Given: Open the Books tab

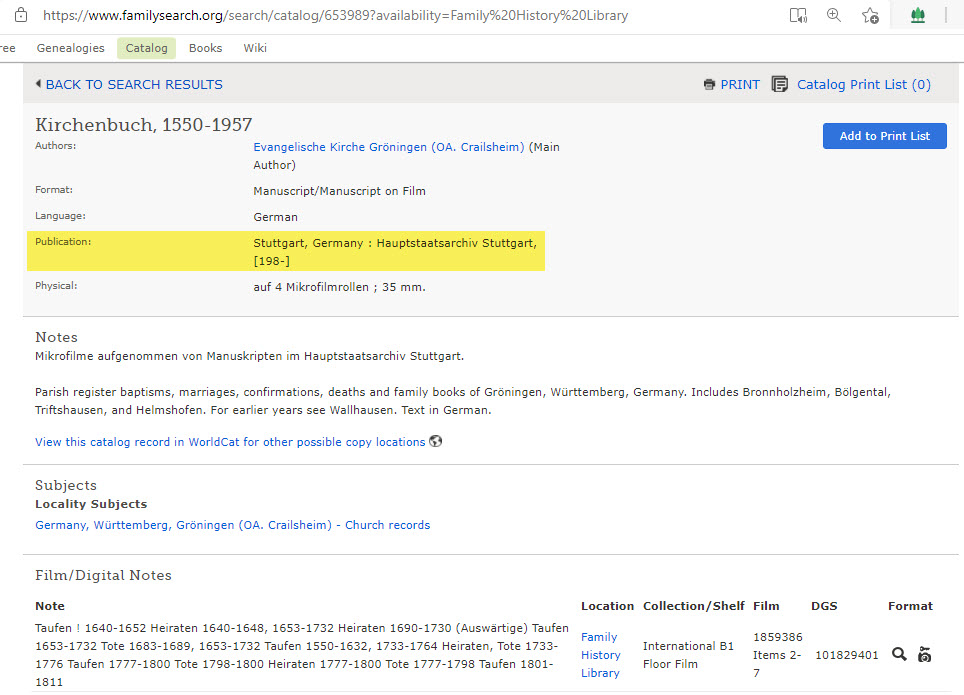Looking at the screenshot, I should click(205, 48).
